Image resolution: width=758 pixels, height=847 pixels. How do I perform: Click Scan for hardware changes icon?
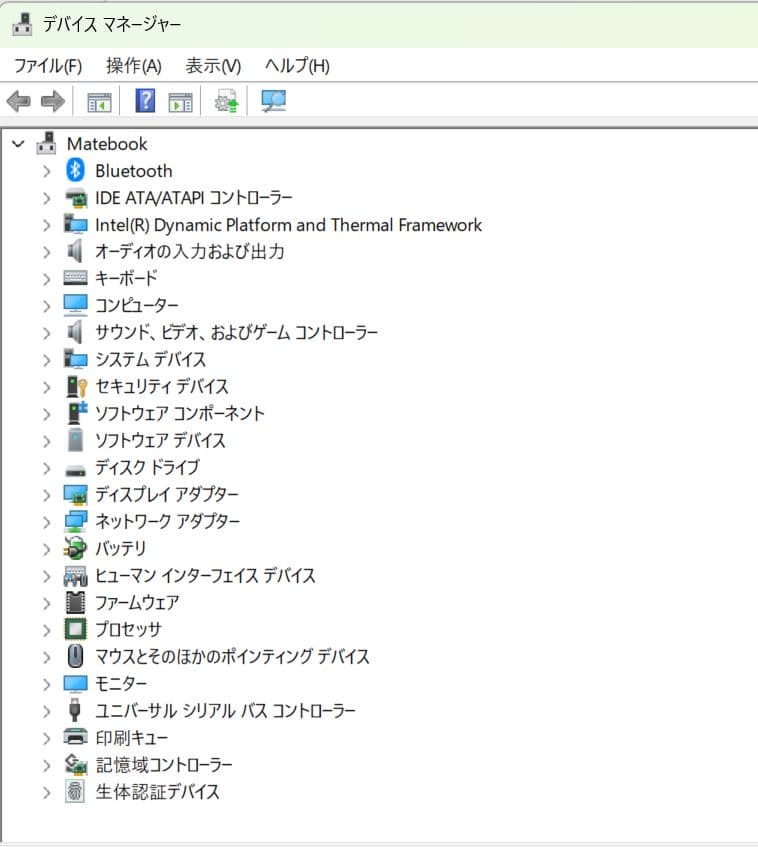click(273, 101)
